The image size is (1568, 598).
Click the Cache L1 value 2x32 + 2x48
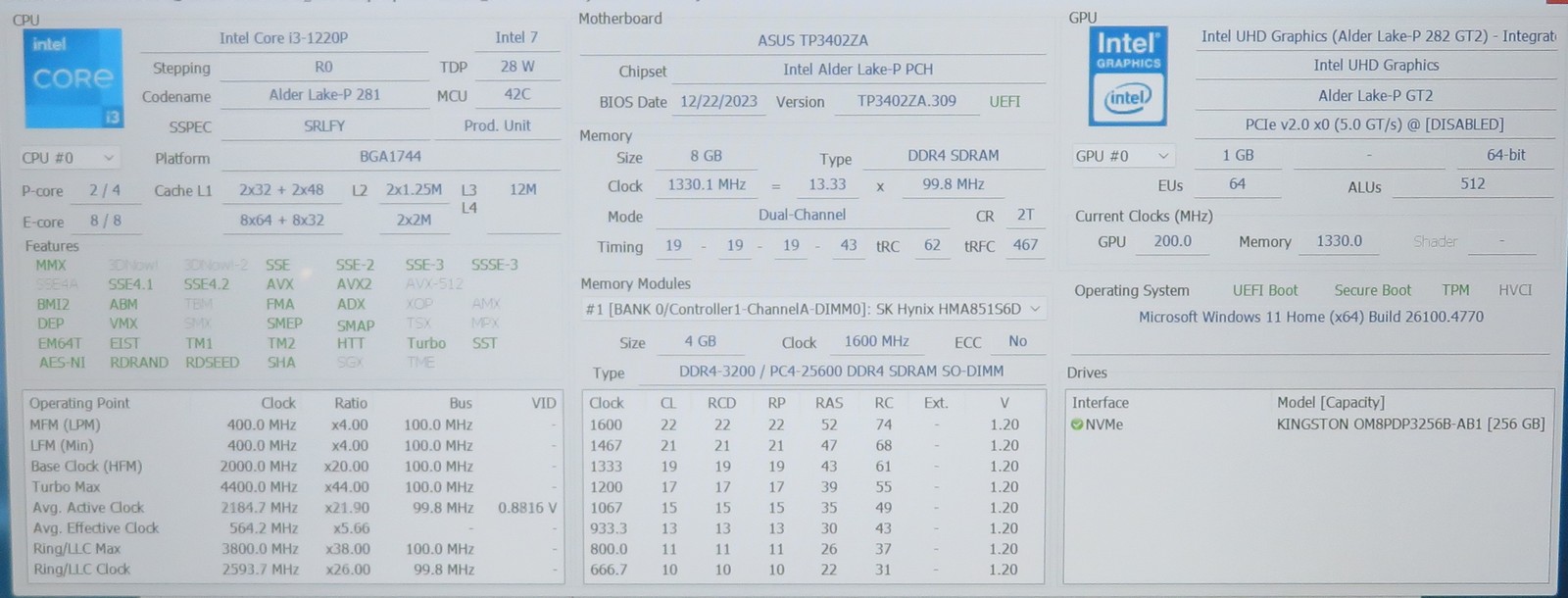tap(281, 190)
